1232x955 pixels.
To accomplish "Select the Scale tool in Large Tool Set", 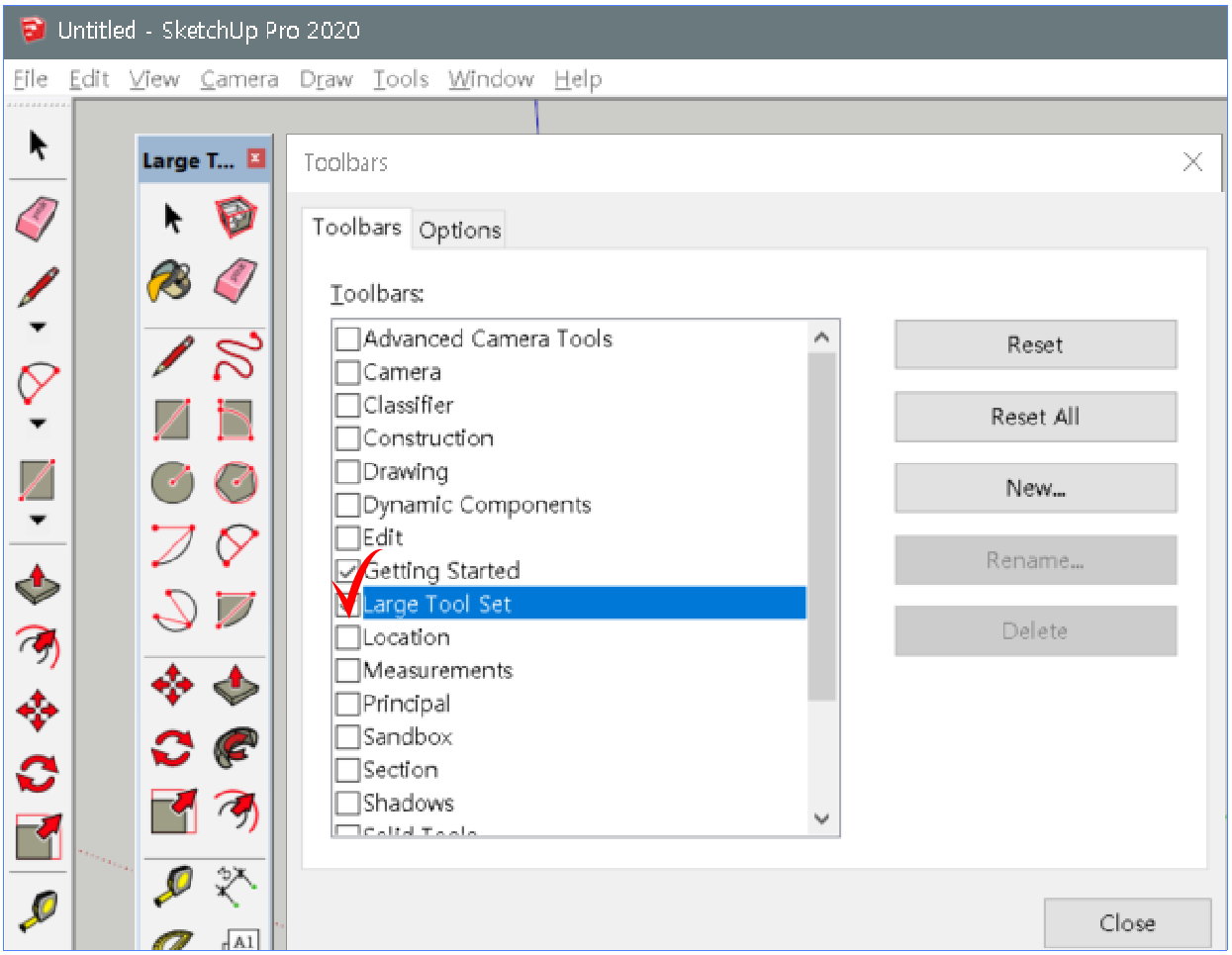I will click(x=173, y=812).
